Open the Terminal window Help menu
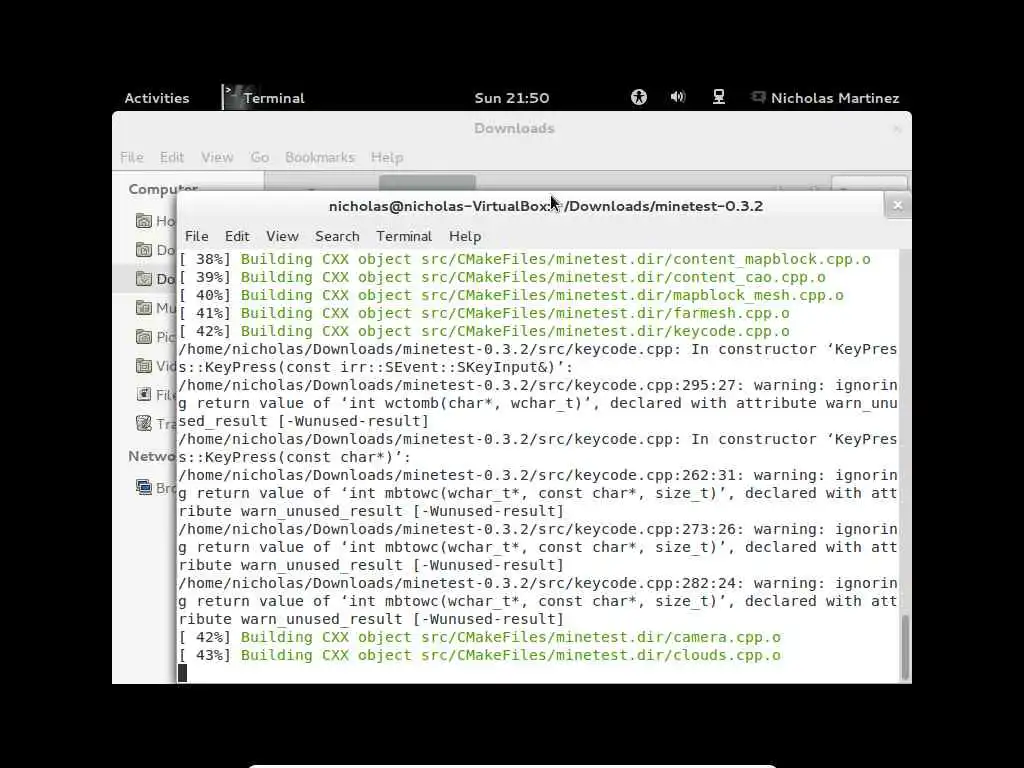 click(465, 236)
